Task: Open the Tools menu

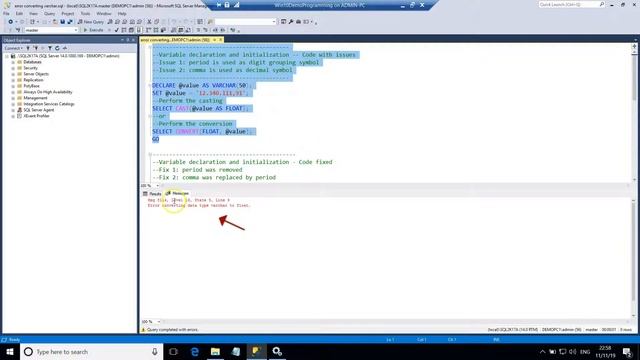Action: (85, 13)
